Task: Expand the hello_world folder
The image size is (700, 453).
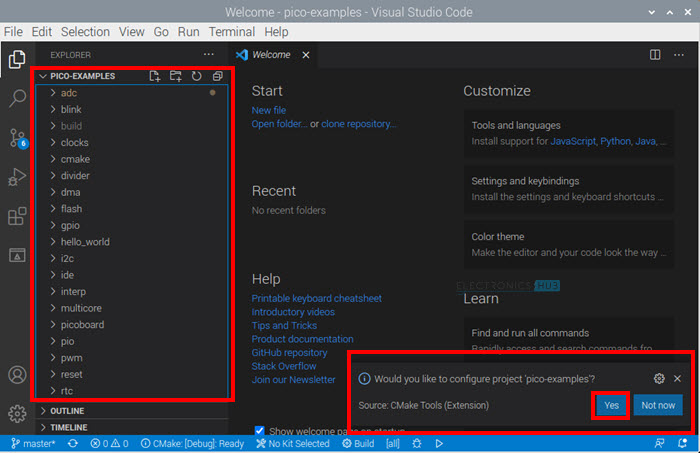Action: pos(85,242)
